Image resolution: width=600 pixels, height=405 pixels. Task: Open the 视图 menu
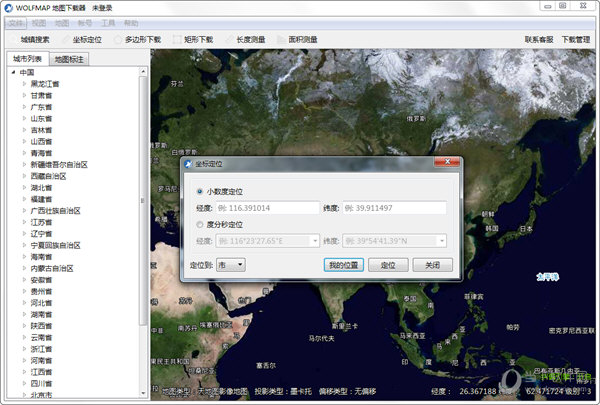click(39, 23)
